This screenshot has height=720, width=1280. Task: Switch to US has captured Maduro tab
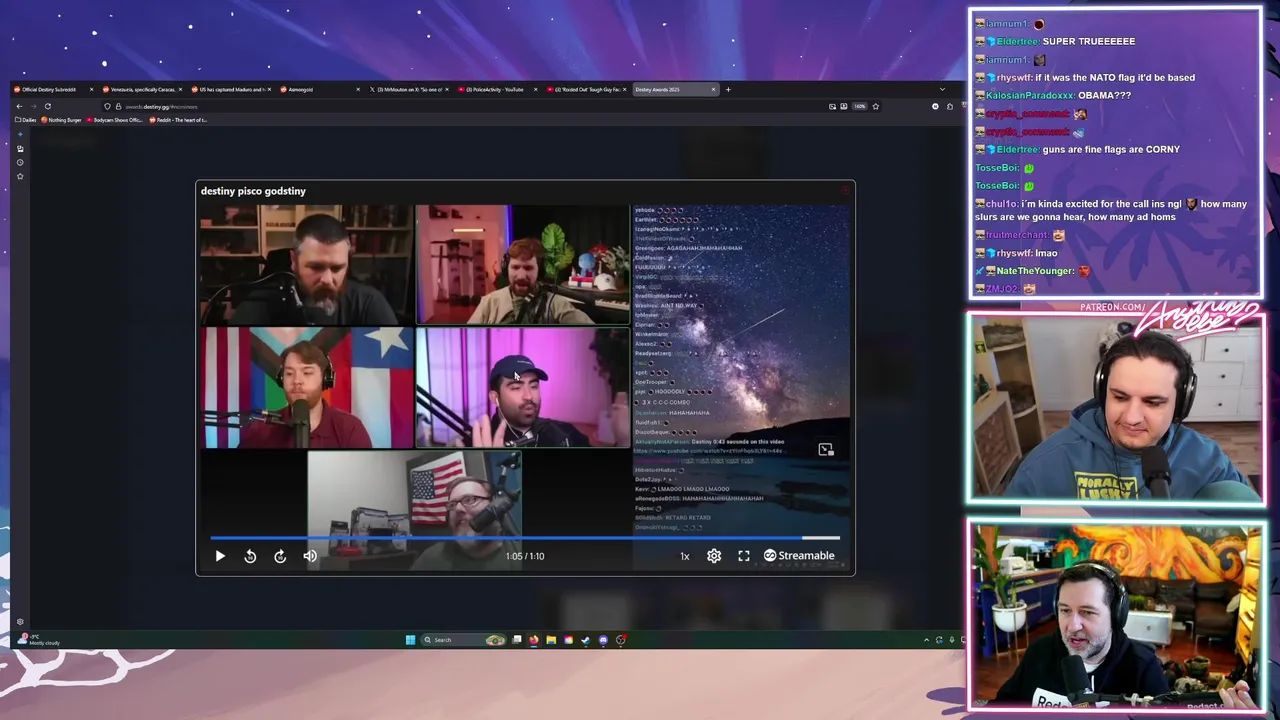coord(232,89)
